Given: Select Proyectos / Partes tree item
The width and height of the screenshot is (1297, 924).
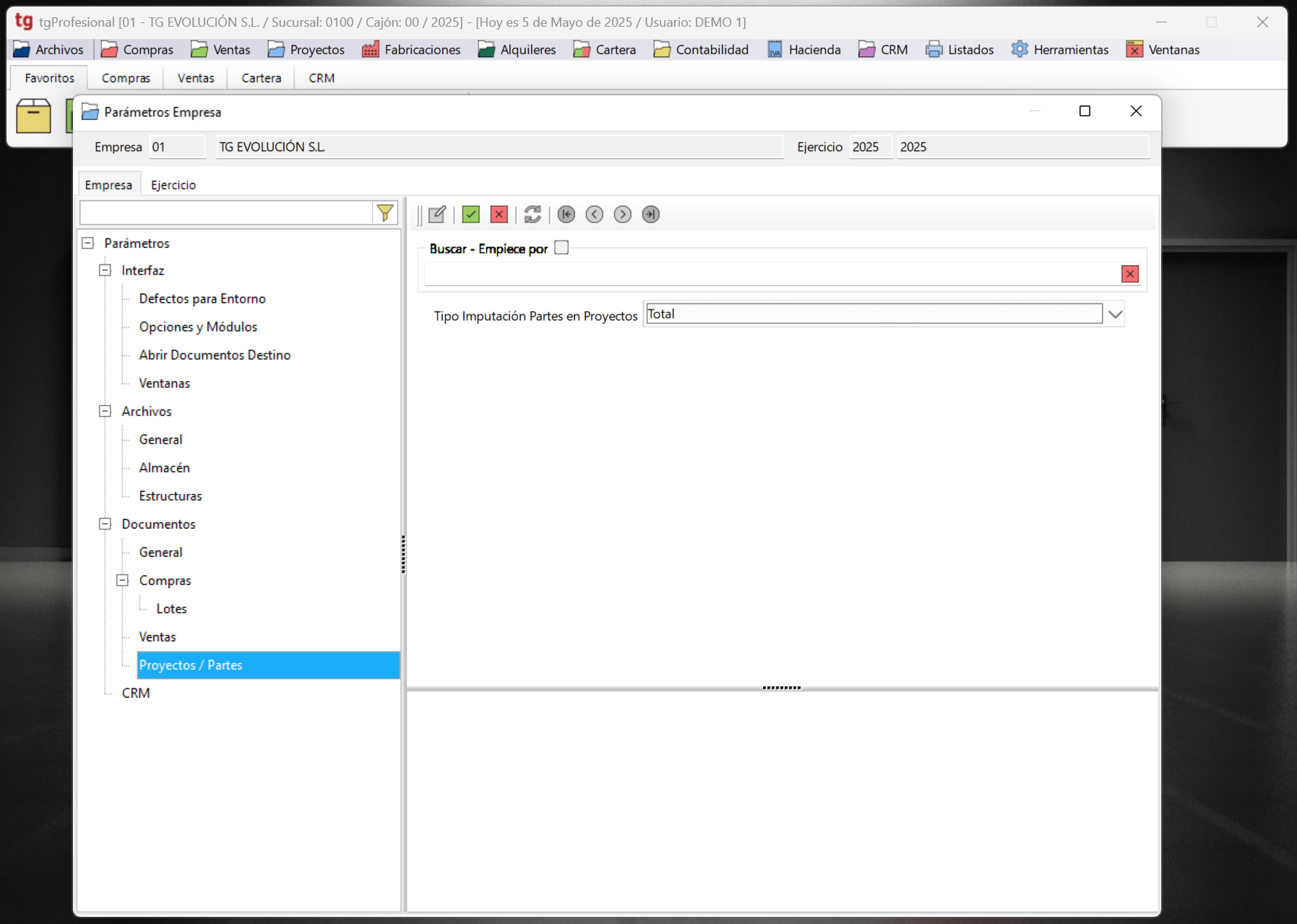Looking at the screenshot, I should [268, 665].
